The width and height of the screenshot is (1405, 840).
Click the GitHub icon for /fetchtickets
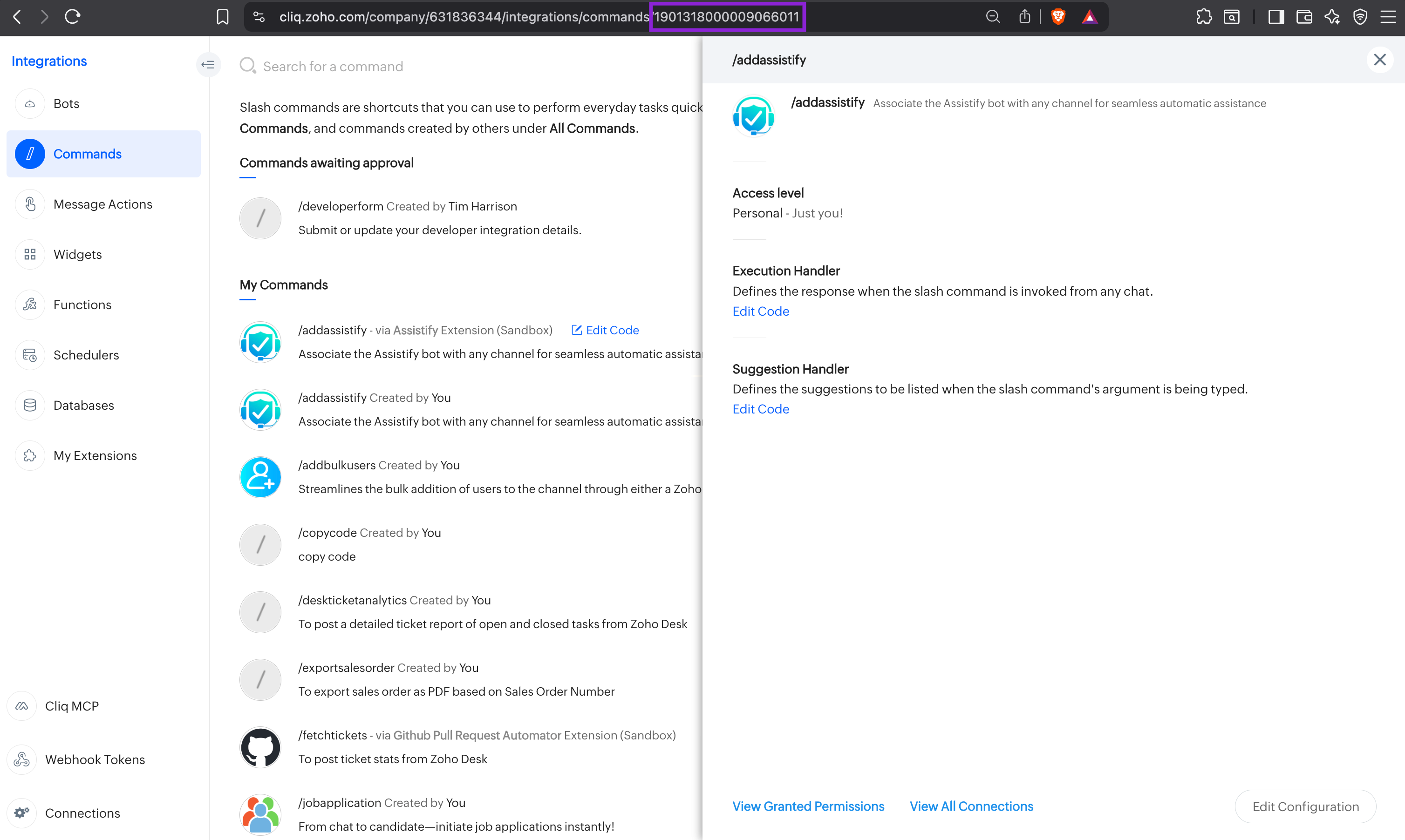click(x=260, y=747)
